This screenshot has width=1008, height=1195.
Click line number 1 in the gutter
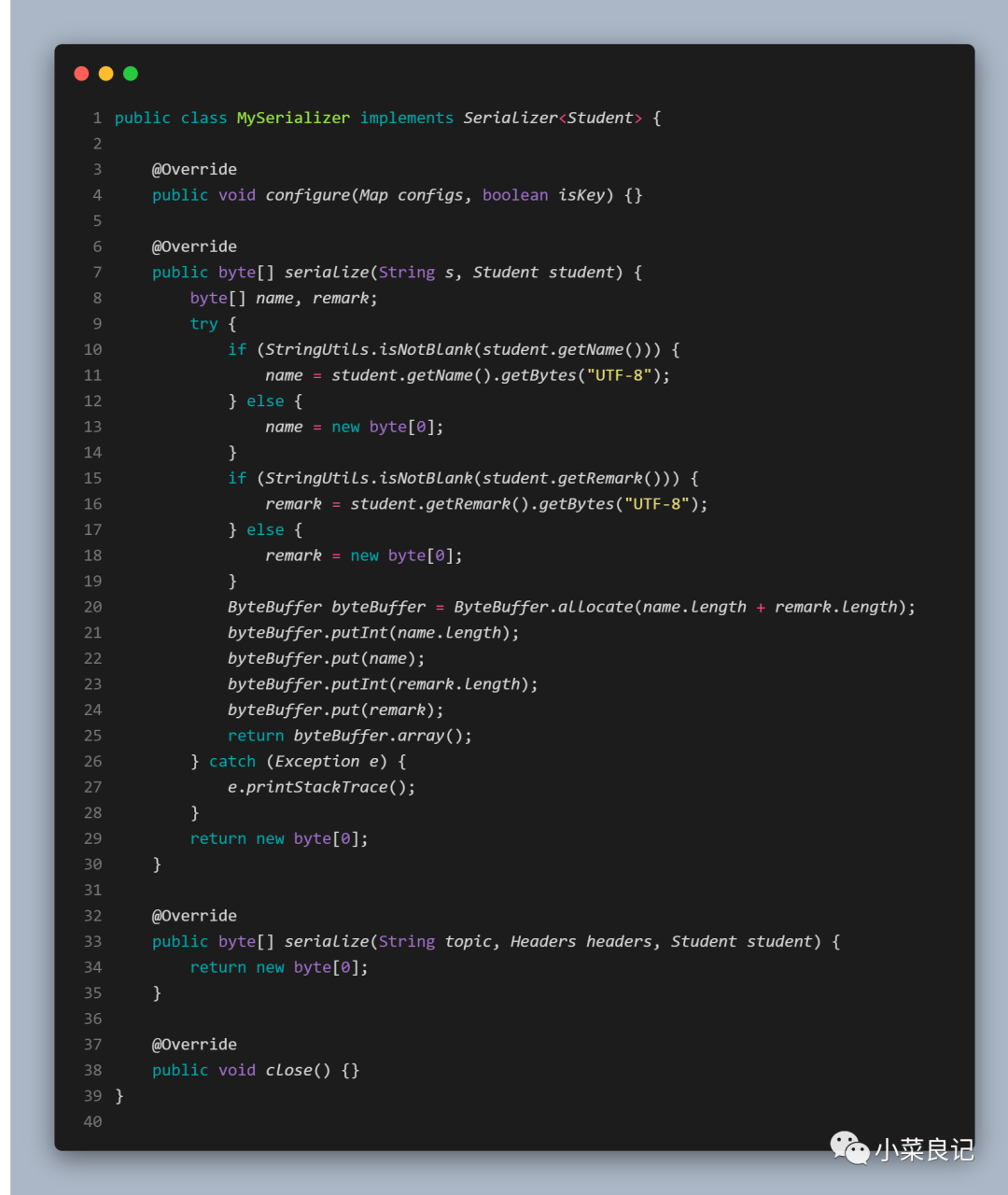97,118
